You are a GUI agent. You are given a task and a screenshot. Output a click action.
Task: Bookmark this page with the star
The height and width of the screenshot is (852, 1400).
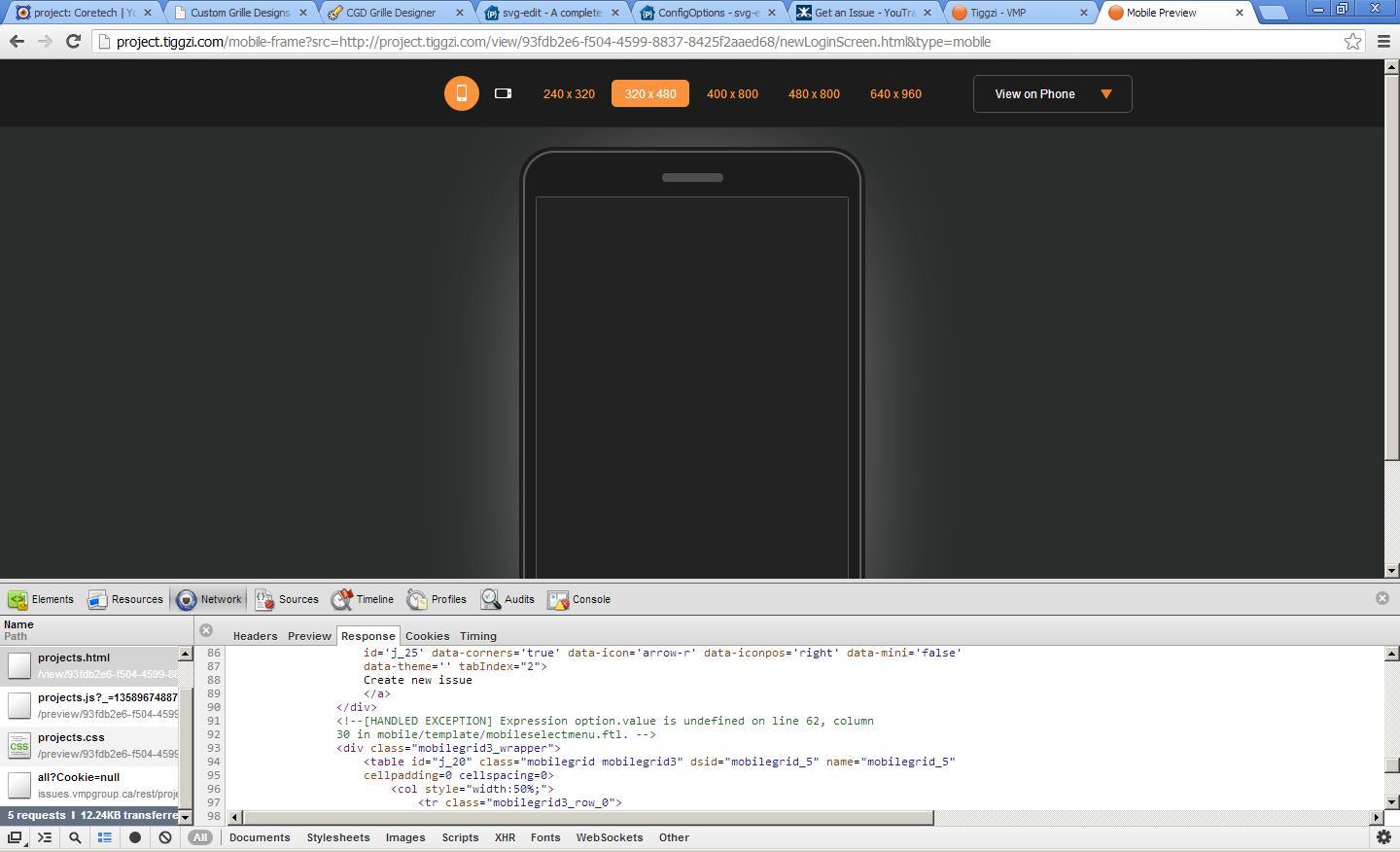pyautogui.click(x=1352, y=42)
